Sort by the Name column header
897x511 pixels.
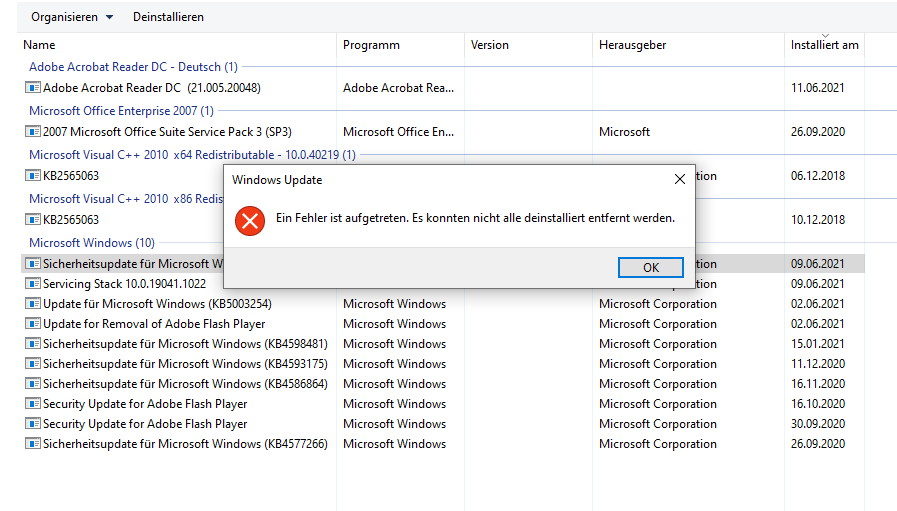click(40, 45)
